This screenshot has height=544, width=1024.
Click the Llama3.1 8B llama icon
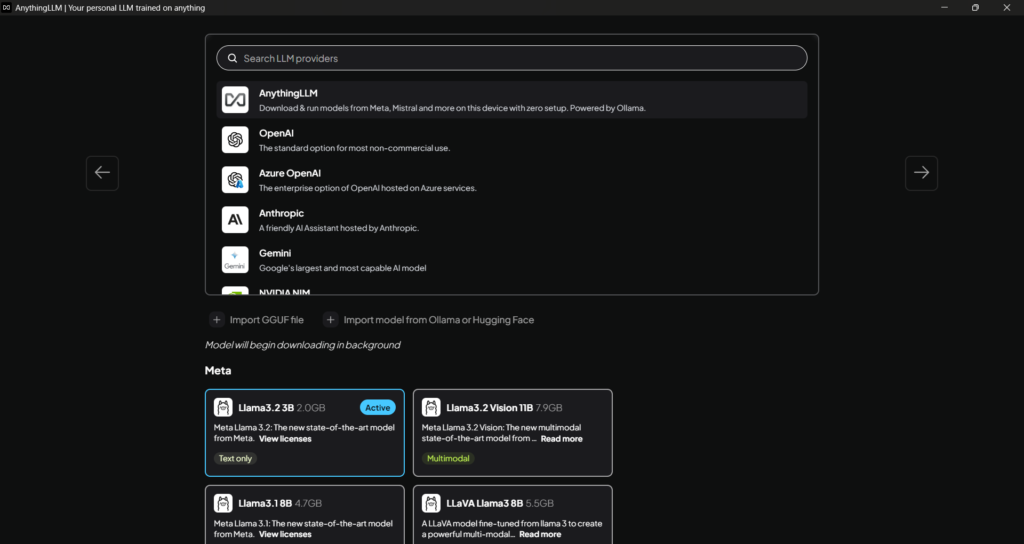223,503
